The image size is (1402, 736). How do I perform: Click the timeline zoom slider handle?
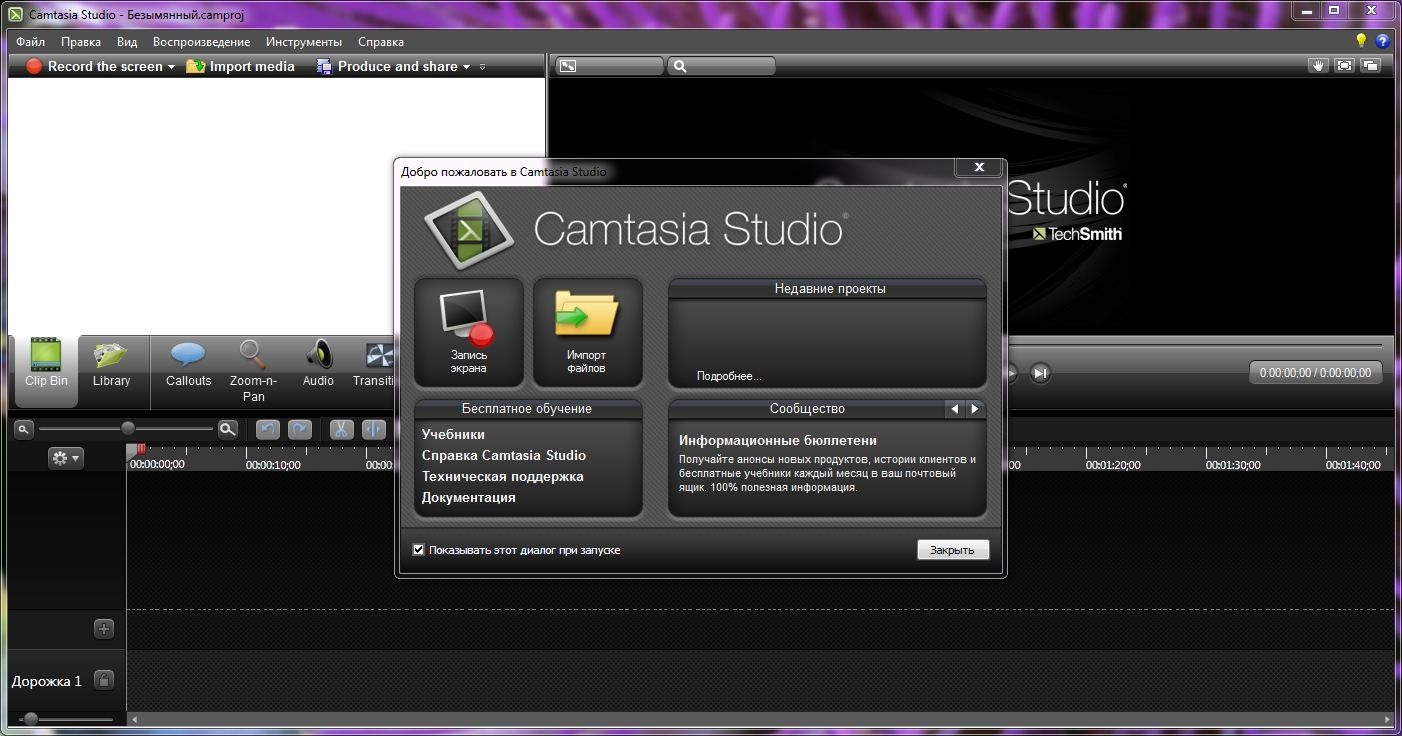128,428
